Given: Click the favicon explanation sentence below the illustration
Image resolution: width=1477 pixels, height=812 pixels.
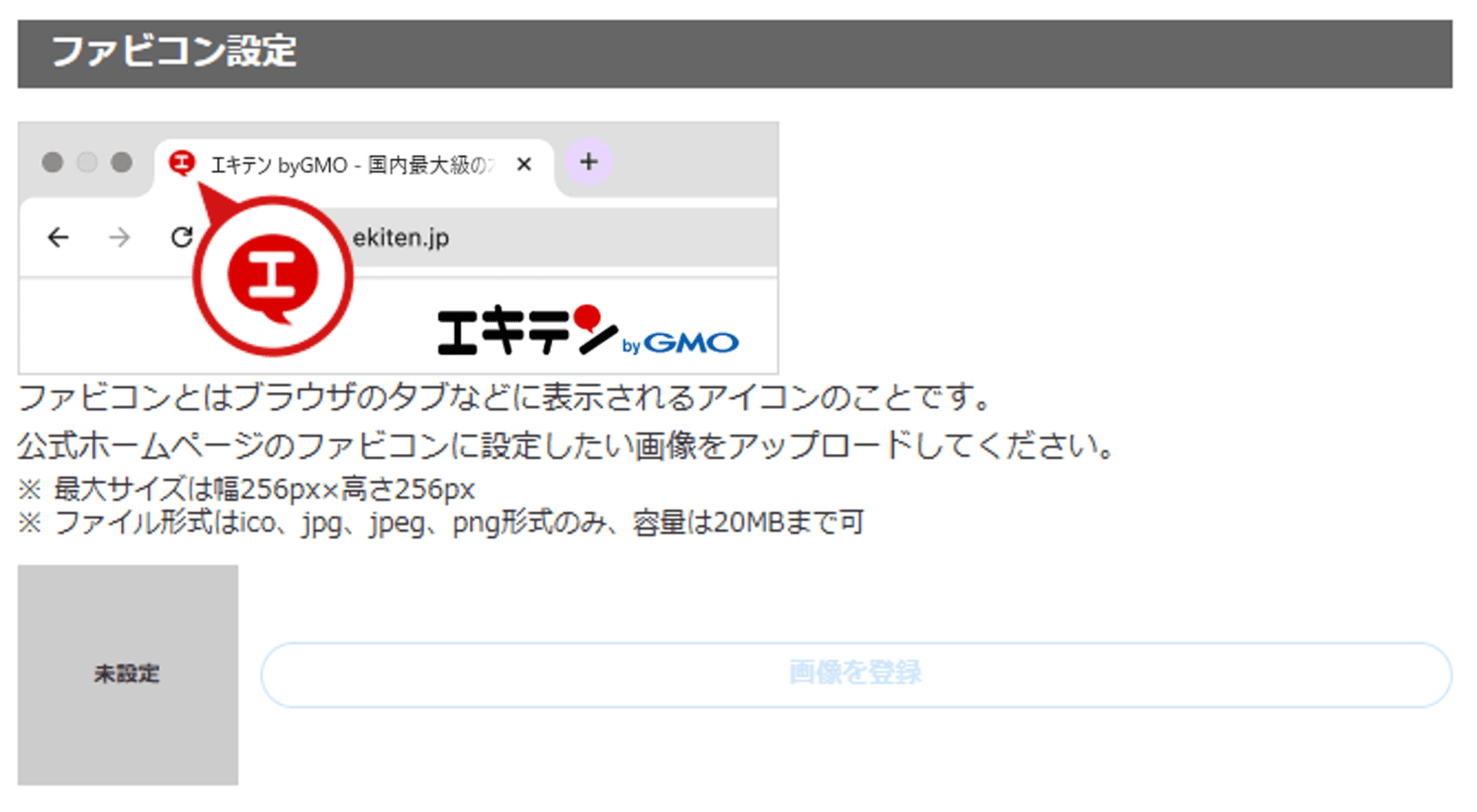Looking at the screenshot, I should tap(504, 398).
